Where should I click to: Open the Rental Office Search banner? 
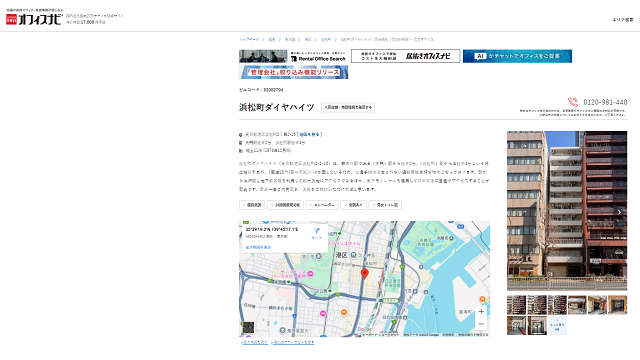click(x=293, y=56)
